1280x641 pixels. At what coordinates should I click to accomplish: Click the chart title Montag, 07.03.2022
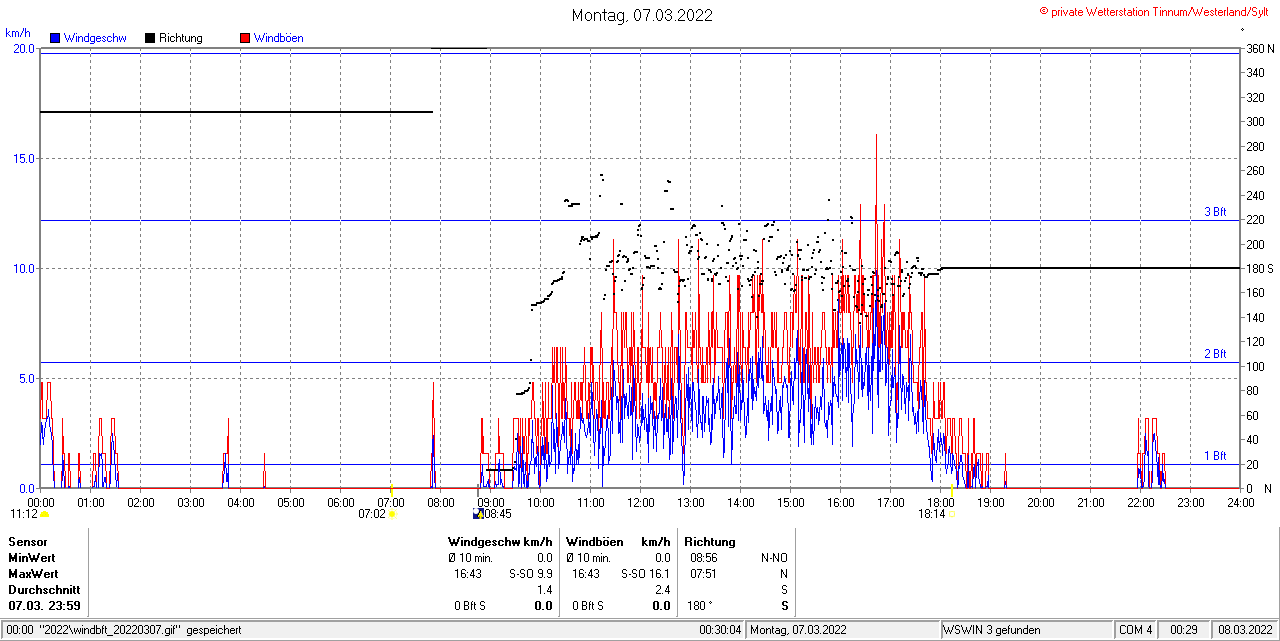[x=642, y=15]
